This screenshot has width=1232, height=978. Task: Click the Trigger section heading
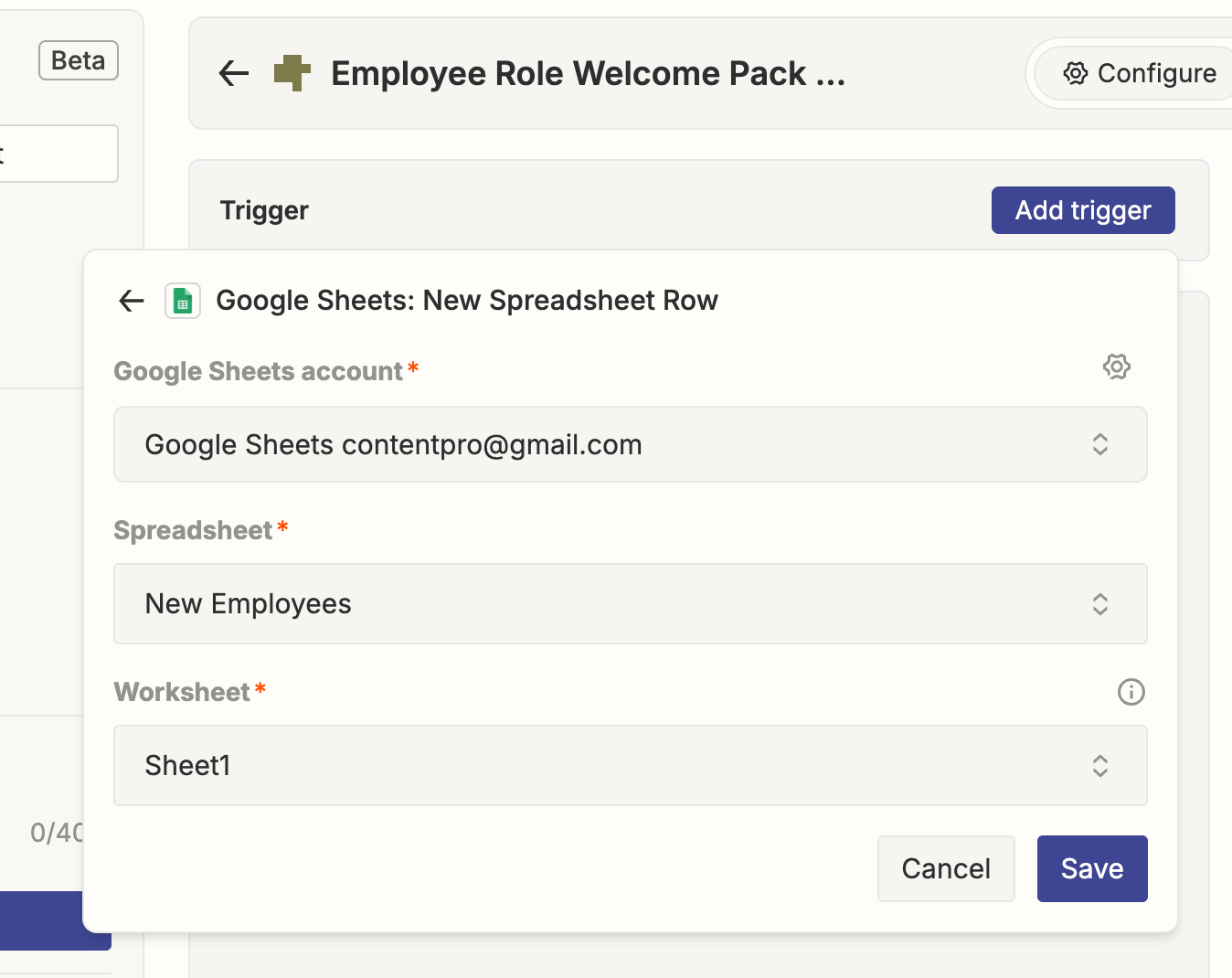click(x=264, y=210)
